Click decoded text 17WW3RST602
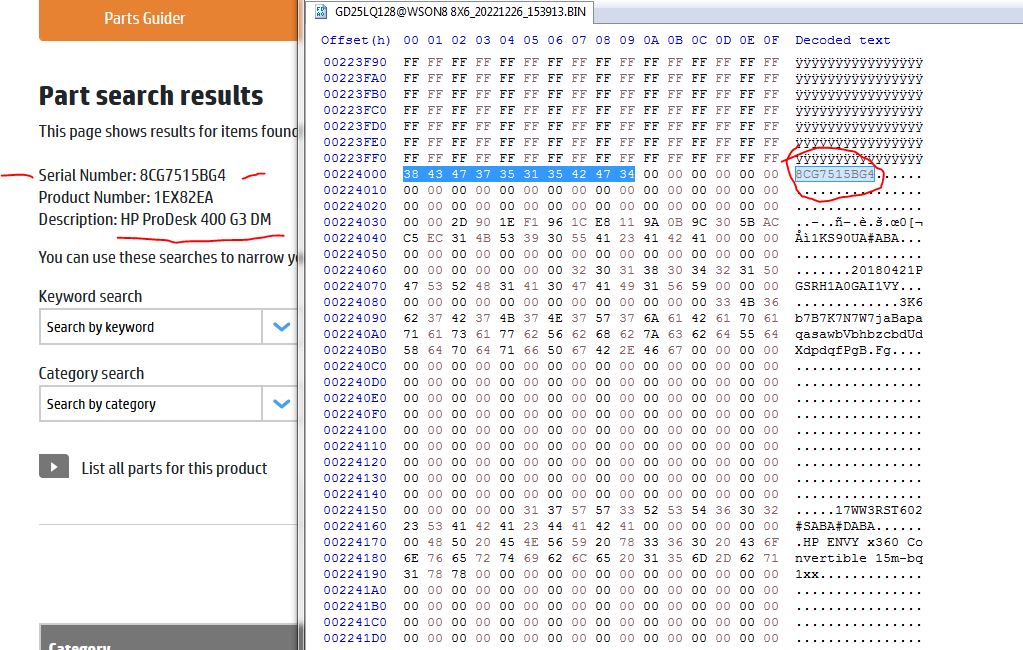Screen dimensions: 1023x650 [x=879, y=510]
